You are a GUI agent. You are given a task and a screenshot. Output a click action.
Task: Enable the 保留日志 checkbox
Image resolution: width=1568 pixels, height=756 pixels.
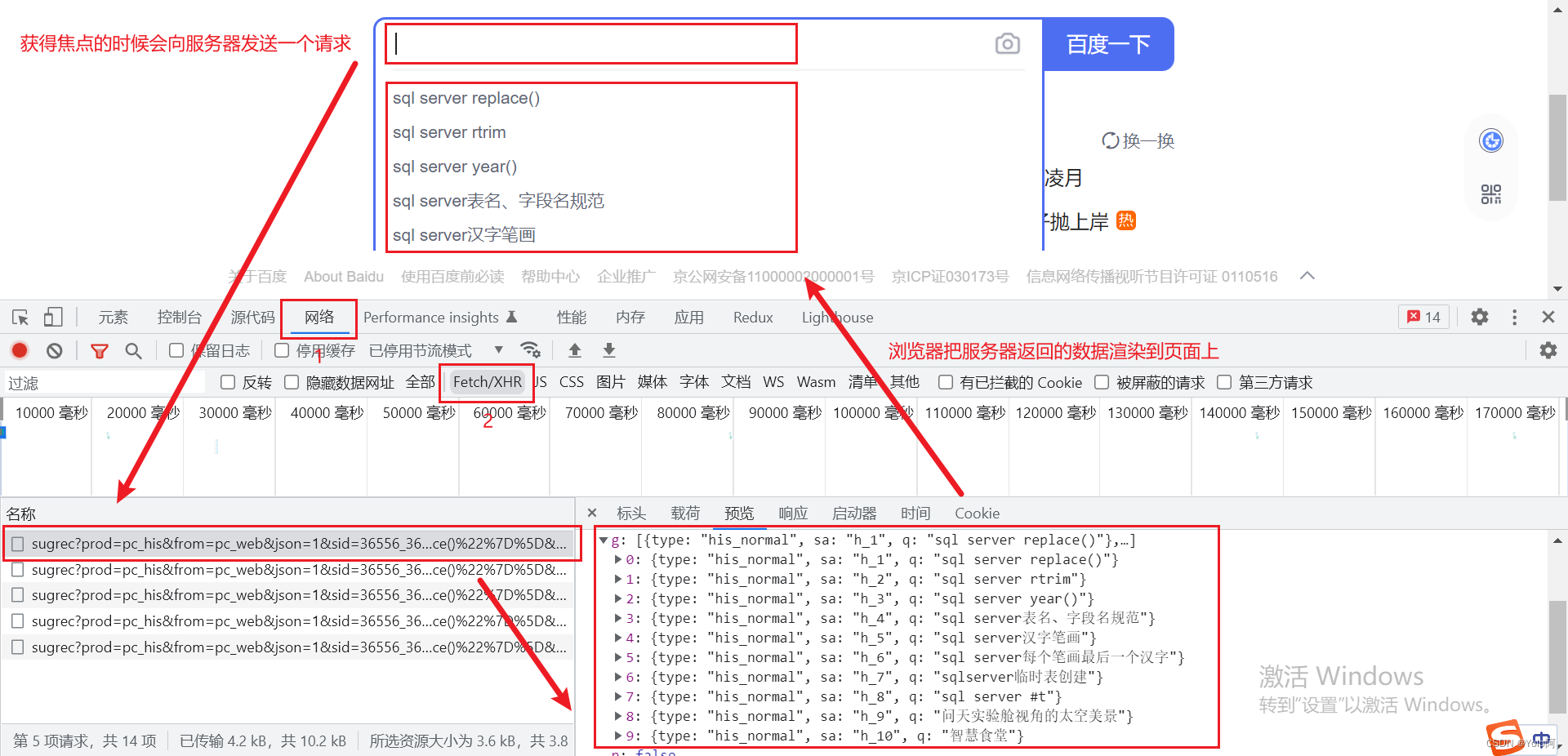[176, 350]
